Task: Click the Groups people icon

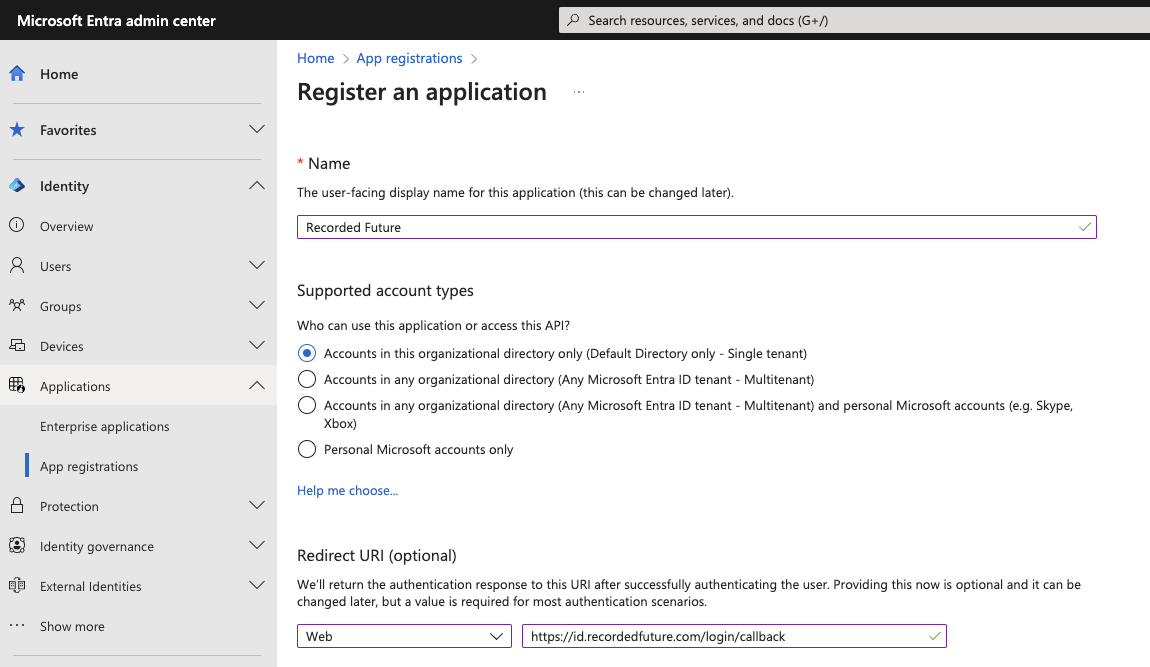Action: [x=17, y=306]
